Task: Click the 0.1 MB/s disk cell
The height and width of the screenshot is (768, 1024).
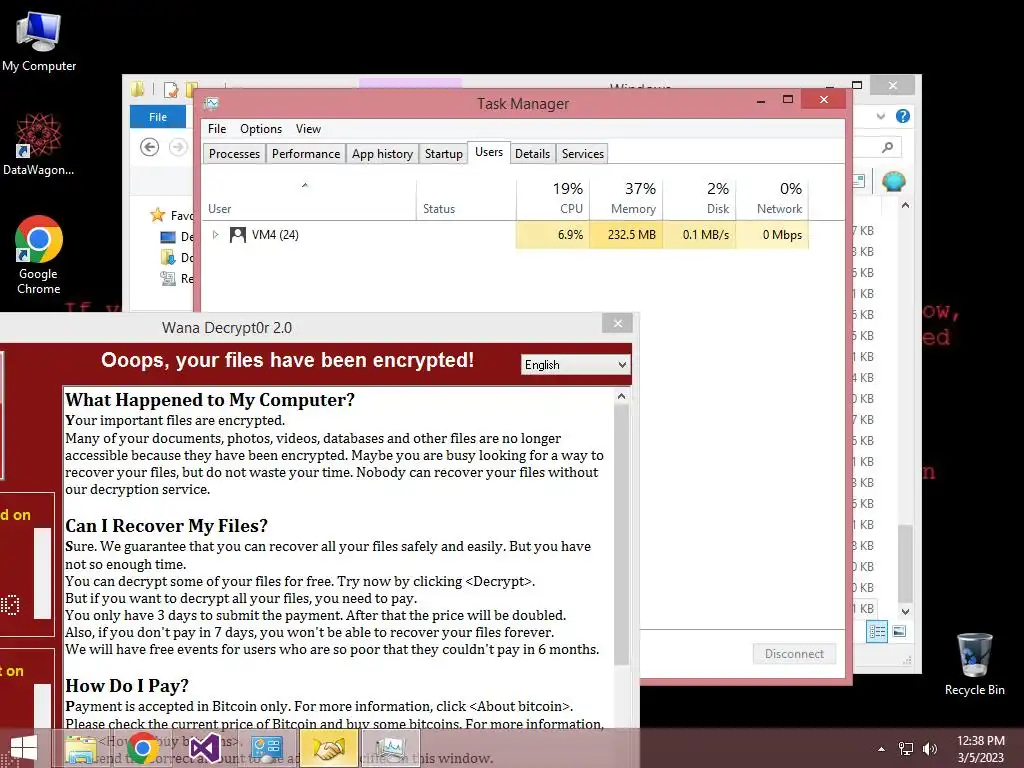Action: tap(699, 234)
